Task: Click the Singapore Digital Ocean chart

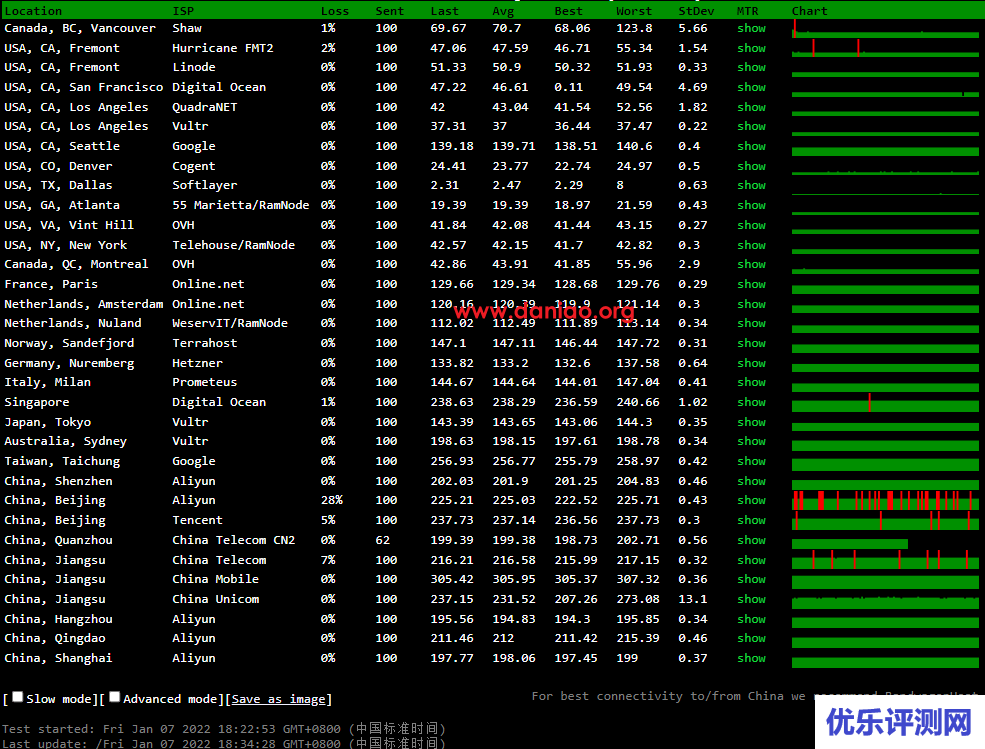Action: click(x=885, y=403)
